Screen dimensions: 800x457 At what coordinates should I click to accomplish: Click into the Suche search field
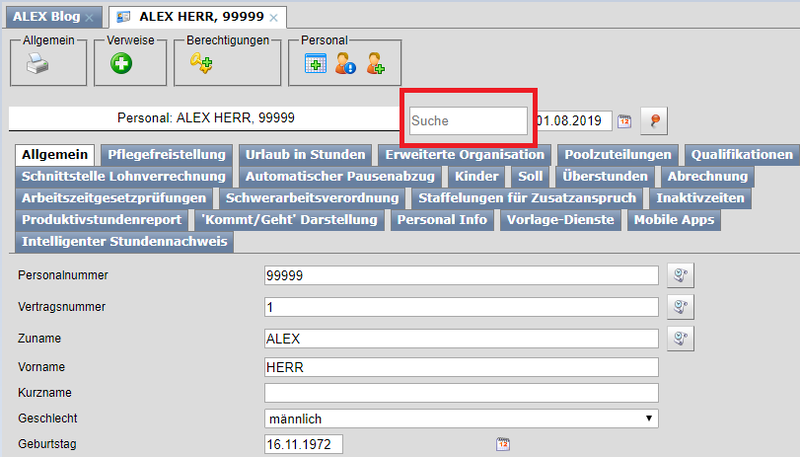tap(467, 121)
